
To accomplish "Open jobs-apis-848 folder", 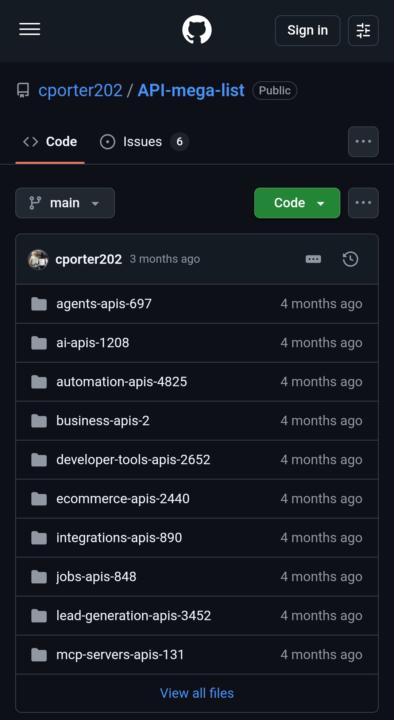I will point(96,577).
